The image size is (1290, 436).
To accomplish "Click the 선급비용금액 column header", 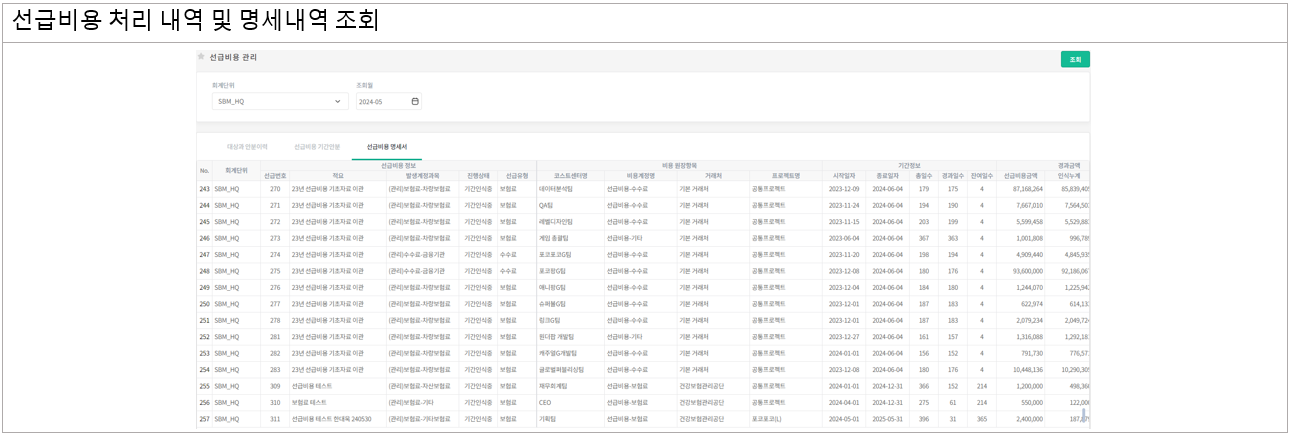I will point(1023,176).
